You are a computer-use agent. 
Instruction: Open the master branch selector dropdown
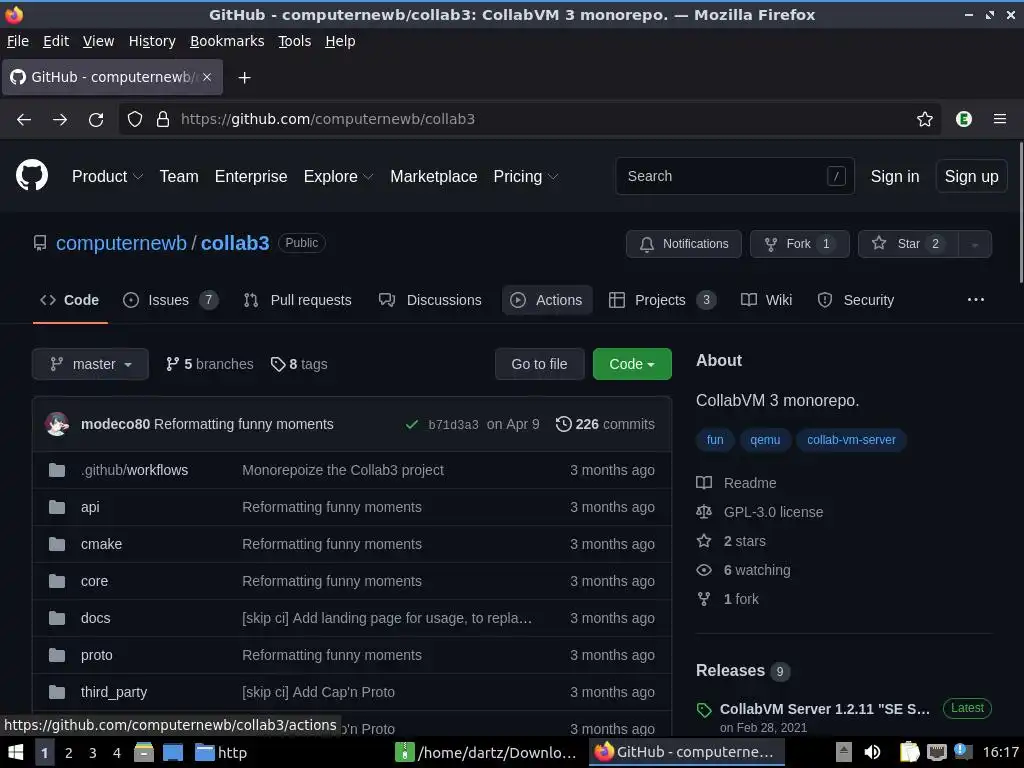coord(90,364)
